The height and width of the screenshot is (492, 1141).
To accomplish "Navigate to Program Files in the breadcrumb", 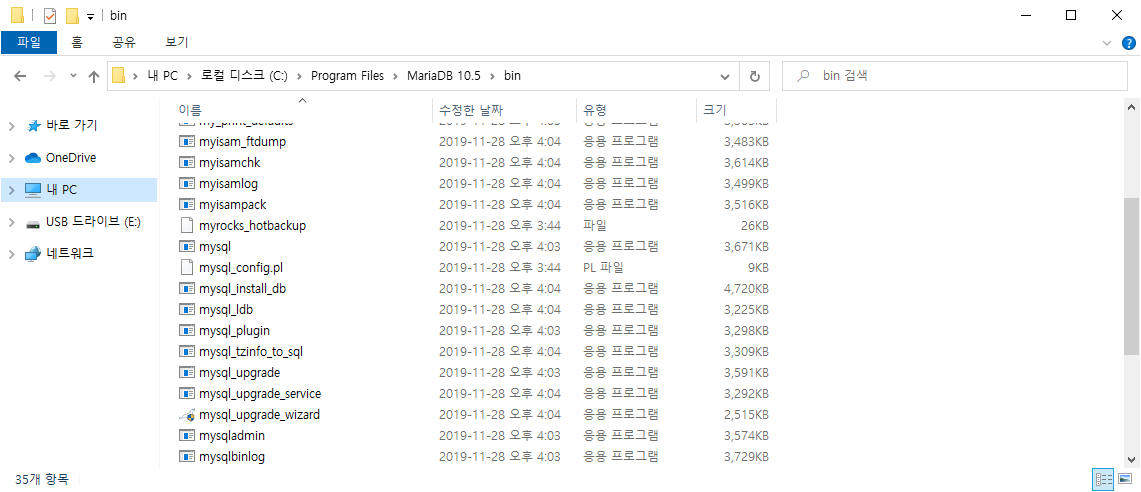I will (x=347, y=76).
